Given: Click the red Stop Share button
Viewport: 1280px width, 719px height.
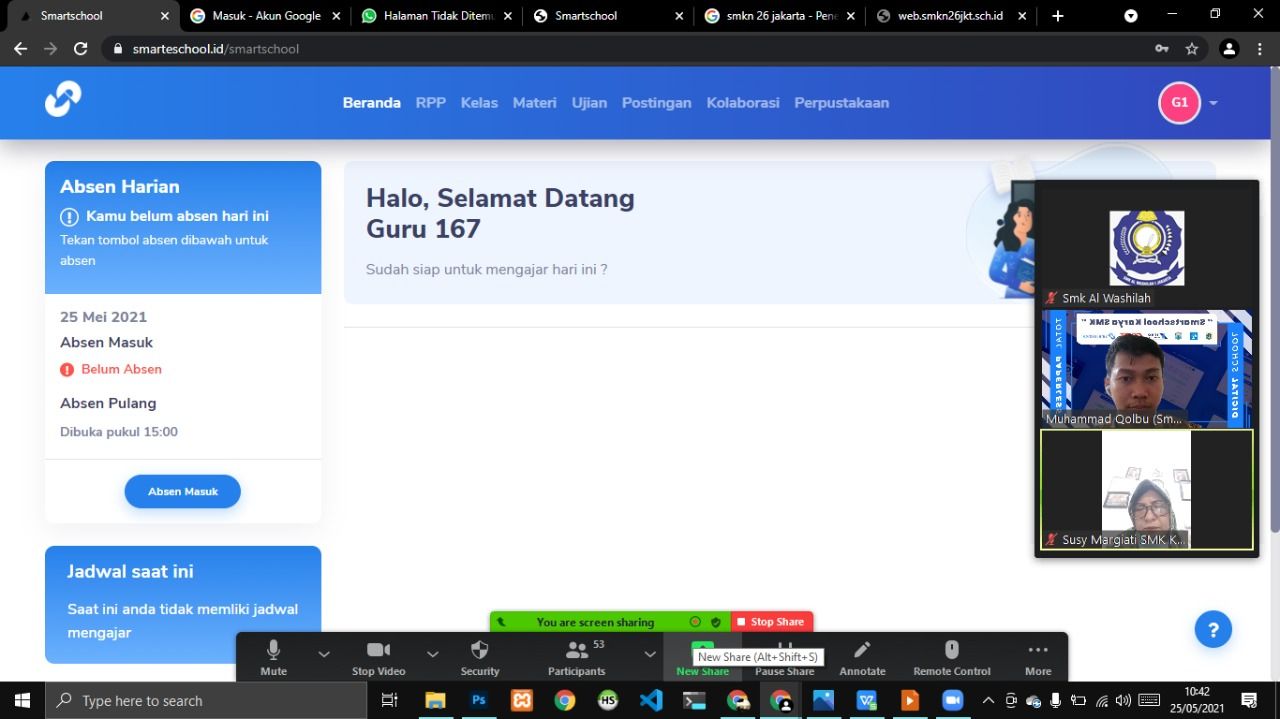Looking at the screenshot, I should [771, 622].
